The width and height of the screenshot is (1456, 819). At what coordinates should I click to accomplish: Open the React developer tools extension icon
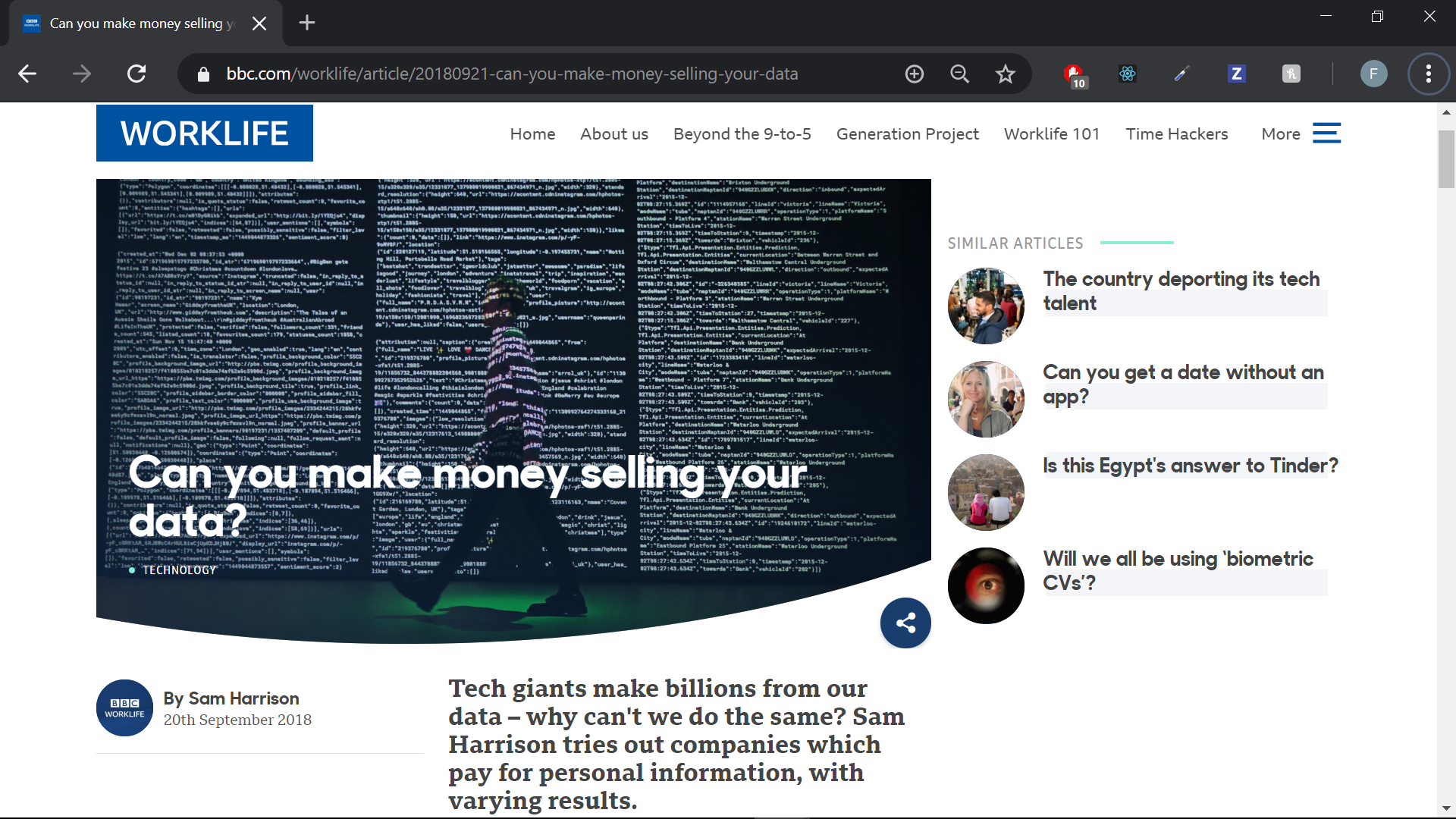coord(1128,74)
